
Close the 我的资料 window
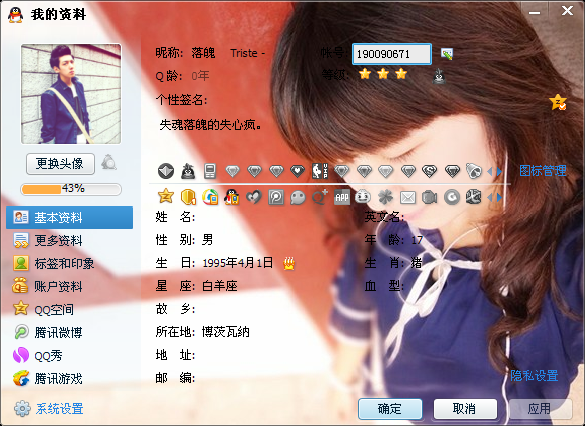[x=567, y=11]
